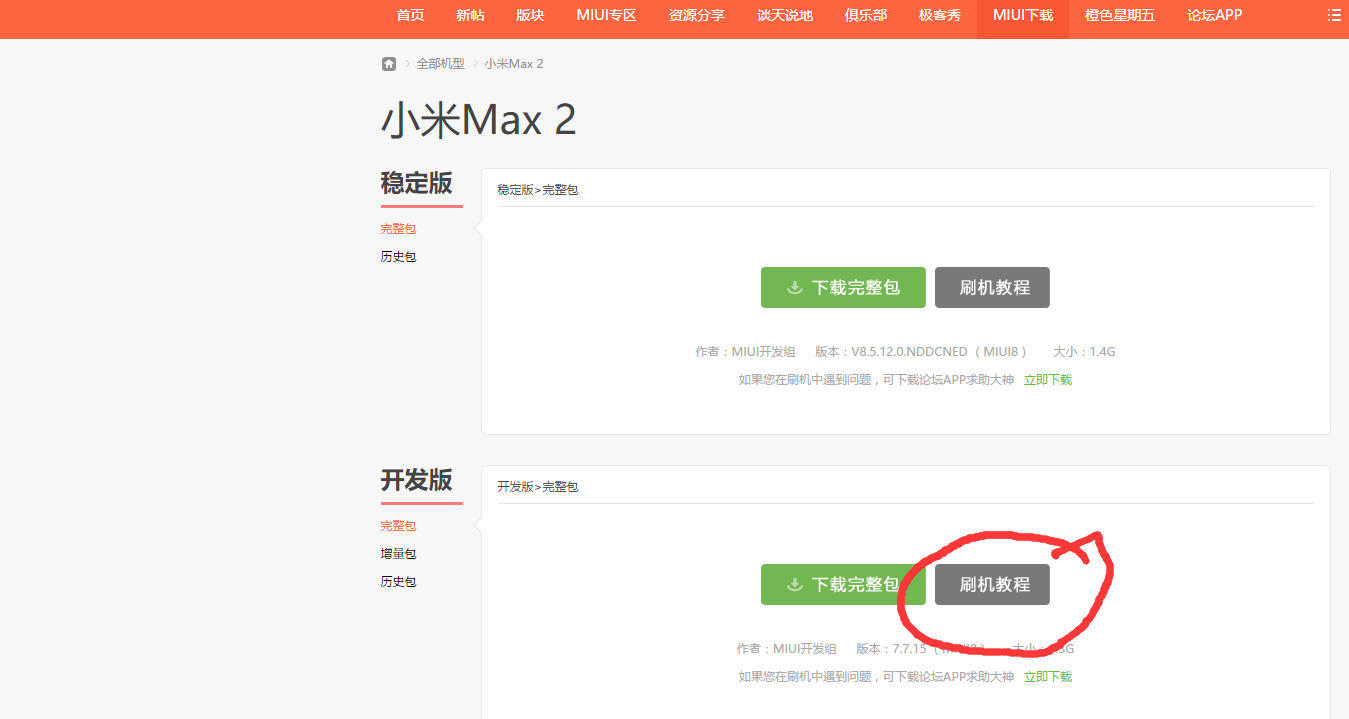This screenshot has width=1349, height=719.
Task: Open 论坛APP nav item
Action: 1214,15
